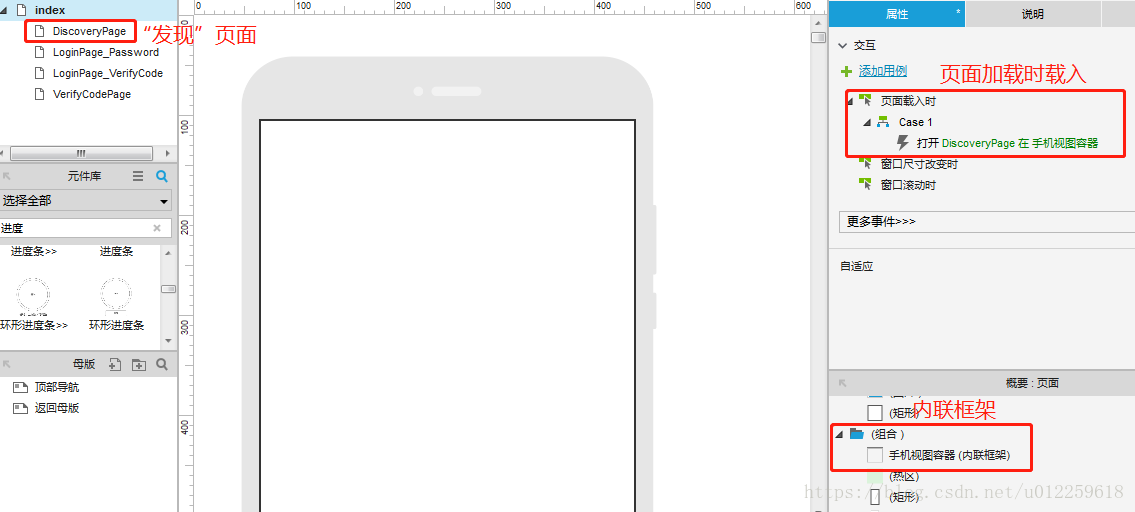Click the 窗口滚动时 event icon
This screenshot has height=512, width=1135.
point(865,185)
